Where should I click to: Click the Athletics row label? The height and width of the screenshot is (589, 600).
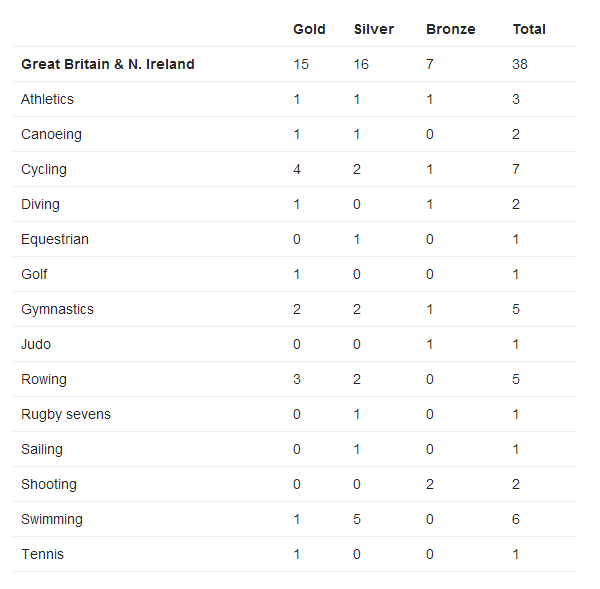point(47,99)
